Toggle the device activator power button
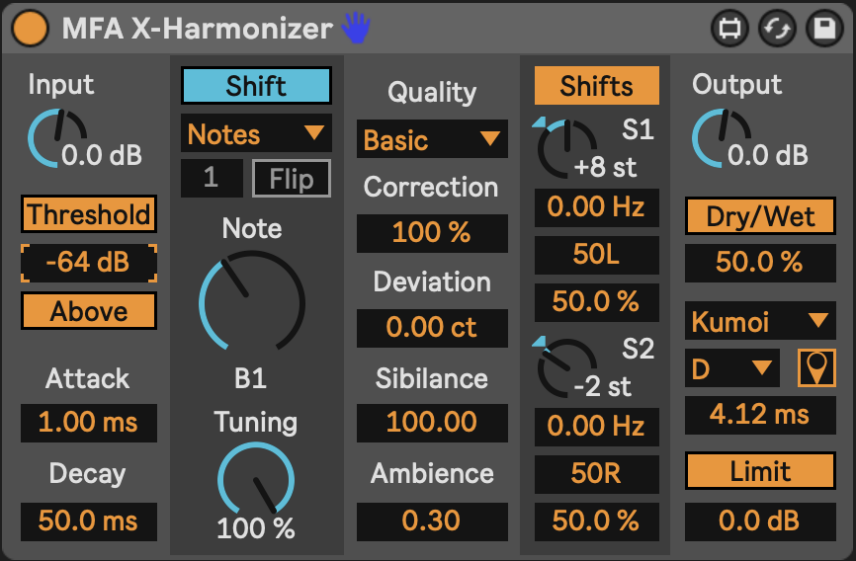Screen dimensions: 856x561 click(30, 28)
